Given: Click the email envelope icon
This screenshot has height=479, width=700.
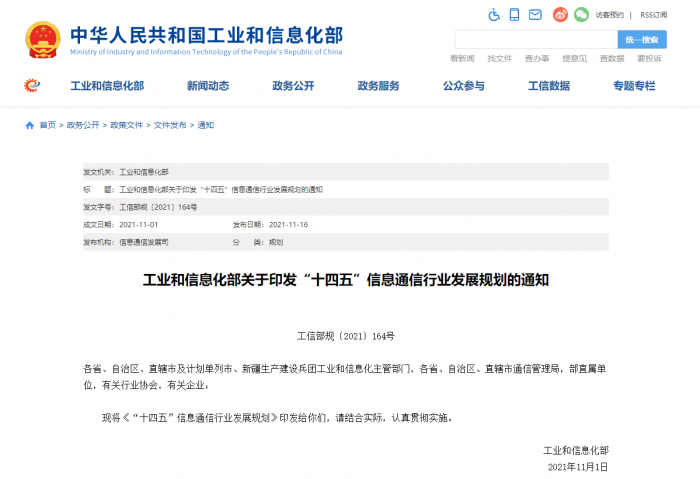Looking at the screenshot, I should [536, 14].
